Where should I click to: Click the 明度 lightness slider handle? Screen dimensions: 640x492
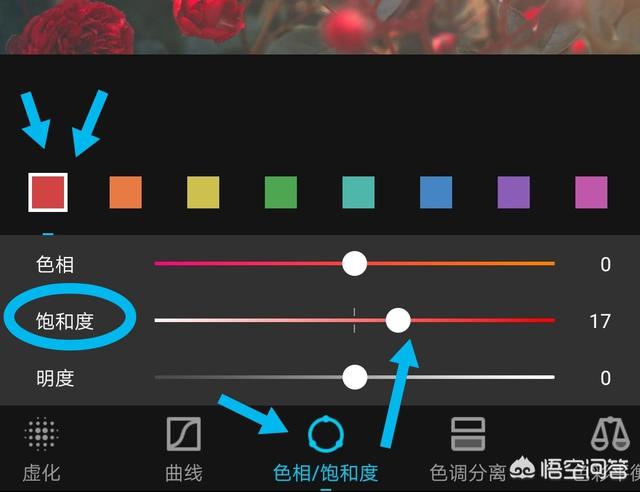[355, 377]
